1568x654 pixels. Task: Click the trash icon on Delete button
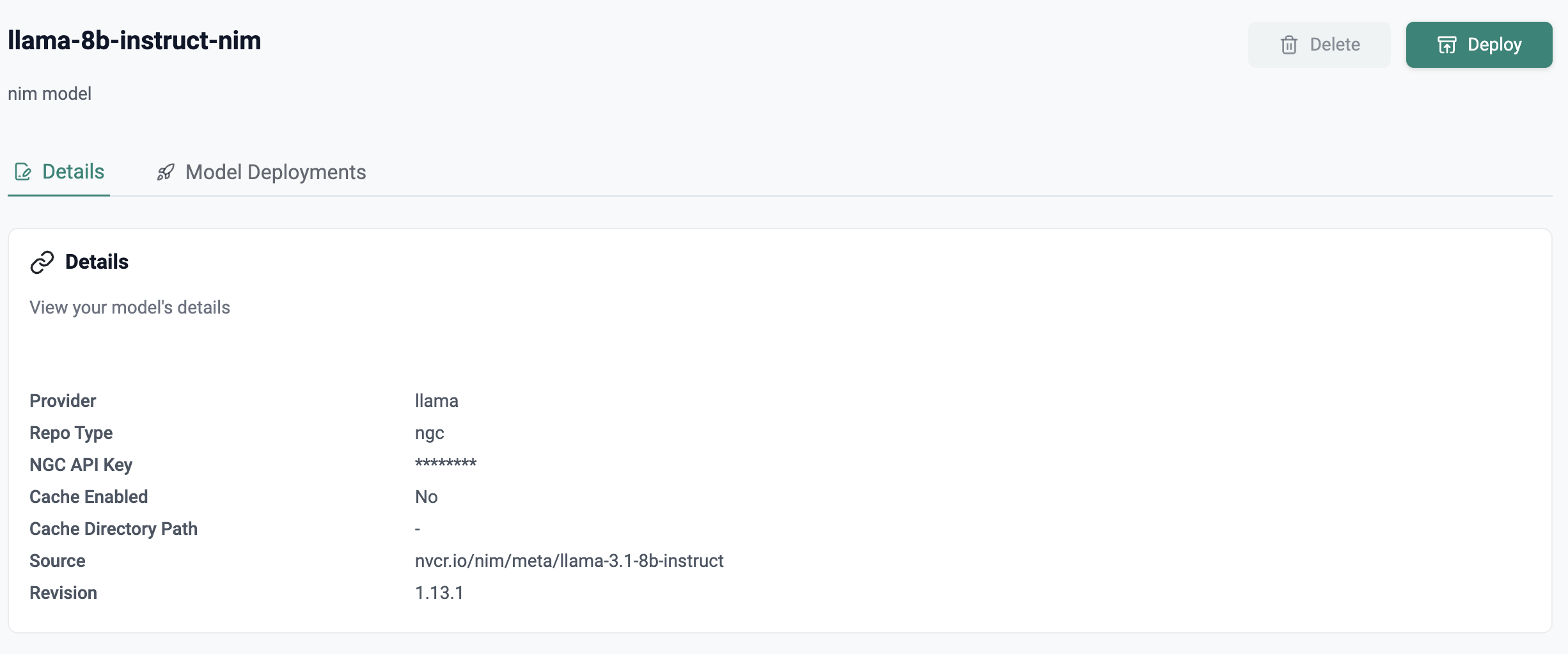coord(1289,45)
